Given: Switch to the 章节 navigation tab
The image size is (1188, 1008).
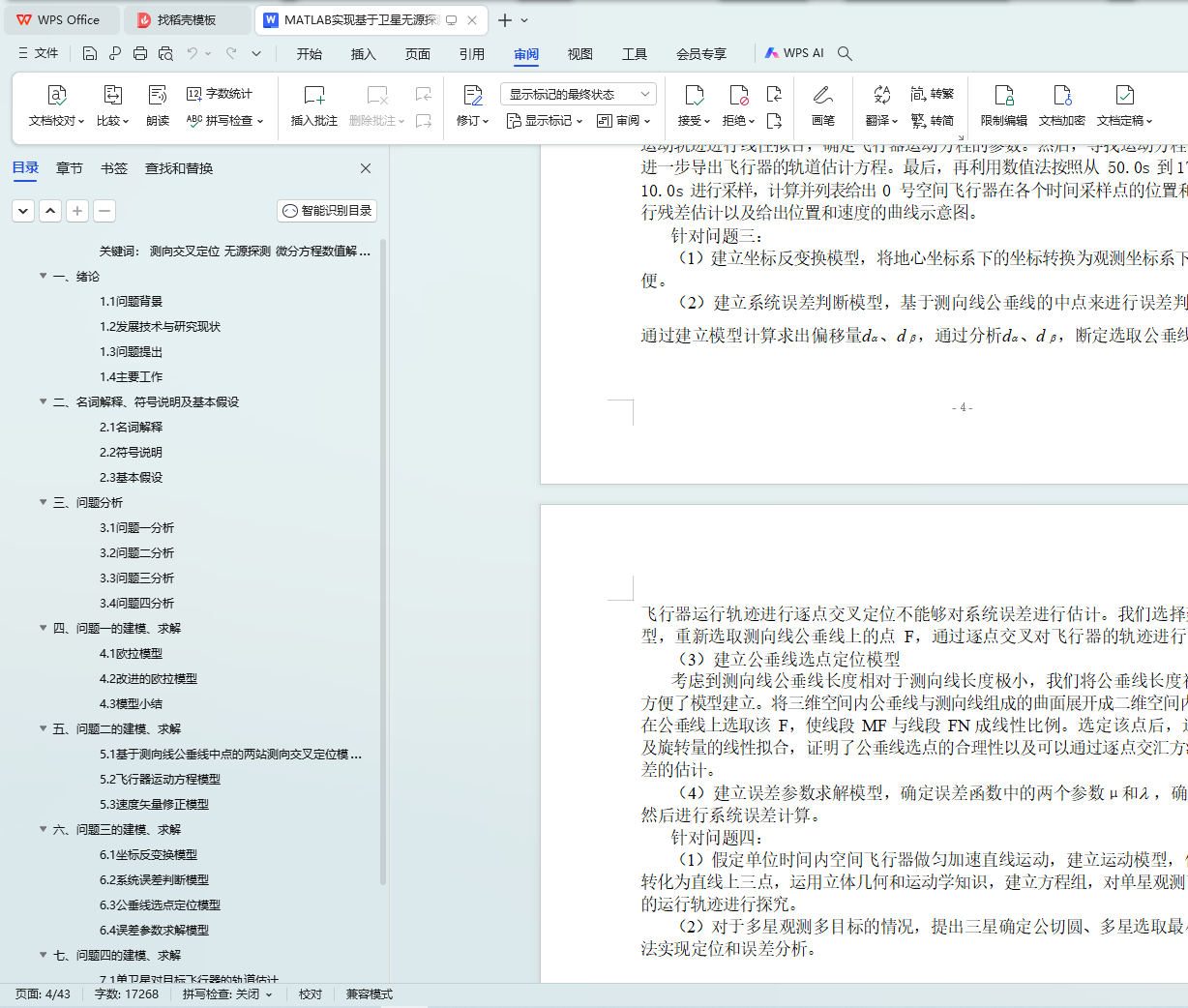Looking at the screenshot, I should click(70, 168).
